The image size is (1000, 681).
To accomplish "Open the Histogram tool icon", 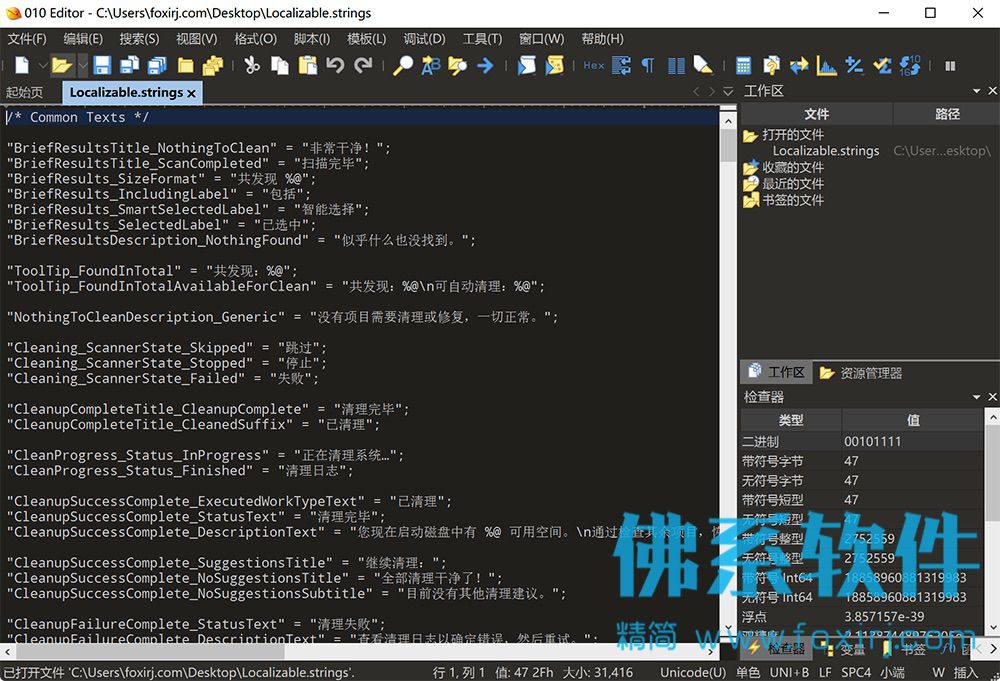I will coord(827,65).
